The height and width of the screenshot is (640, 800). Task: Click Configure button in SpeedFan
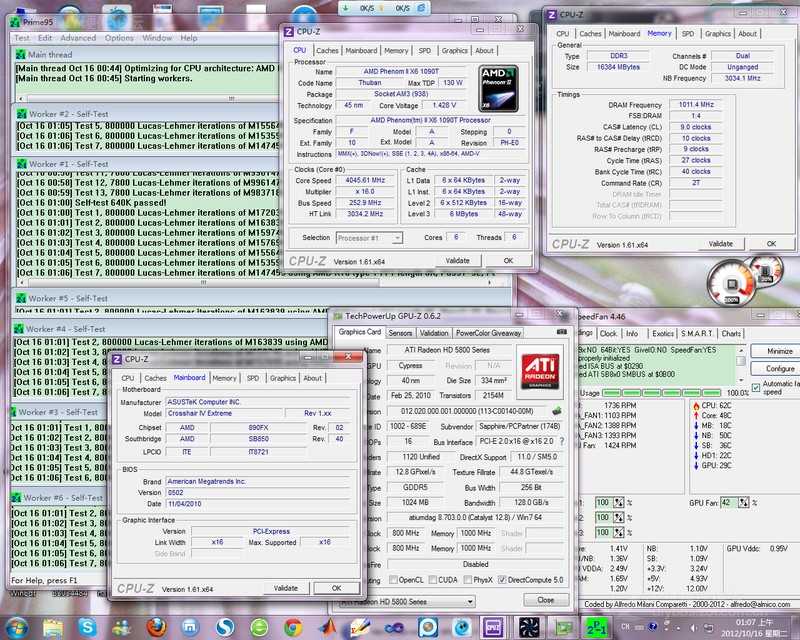(x=780, y=368)
